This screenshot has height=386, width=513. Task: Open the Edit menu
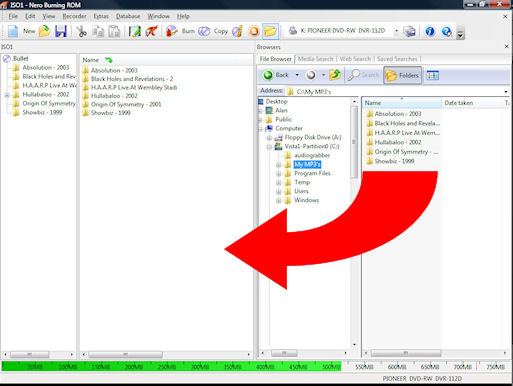[30, 16]
